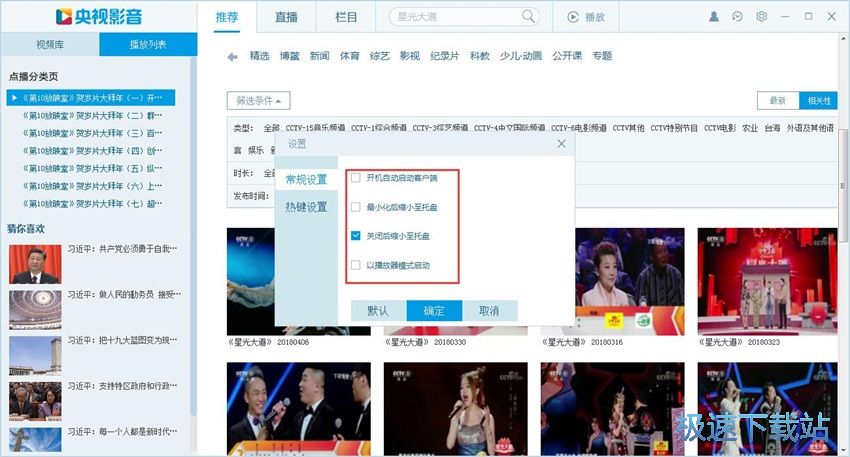Open the 综艺 category
This screenshot has height=457, width=850.
379,56
